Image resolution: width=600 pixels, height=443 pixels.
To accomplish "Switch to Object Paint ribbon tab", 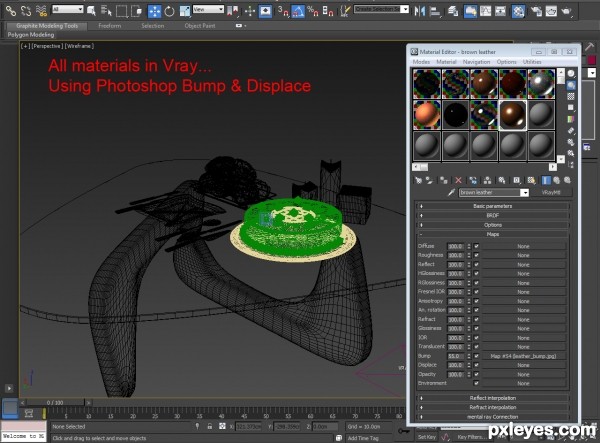I will click(x=200, y=26).
